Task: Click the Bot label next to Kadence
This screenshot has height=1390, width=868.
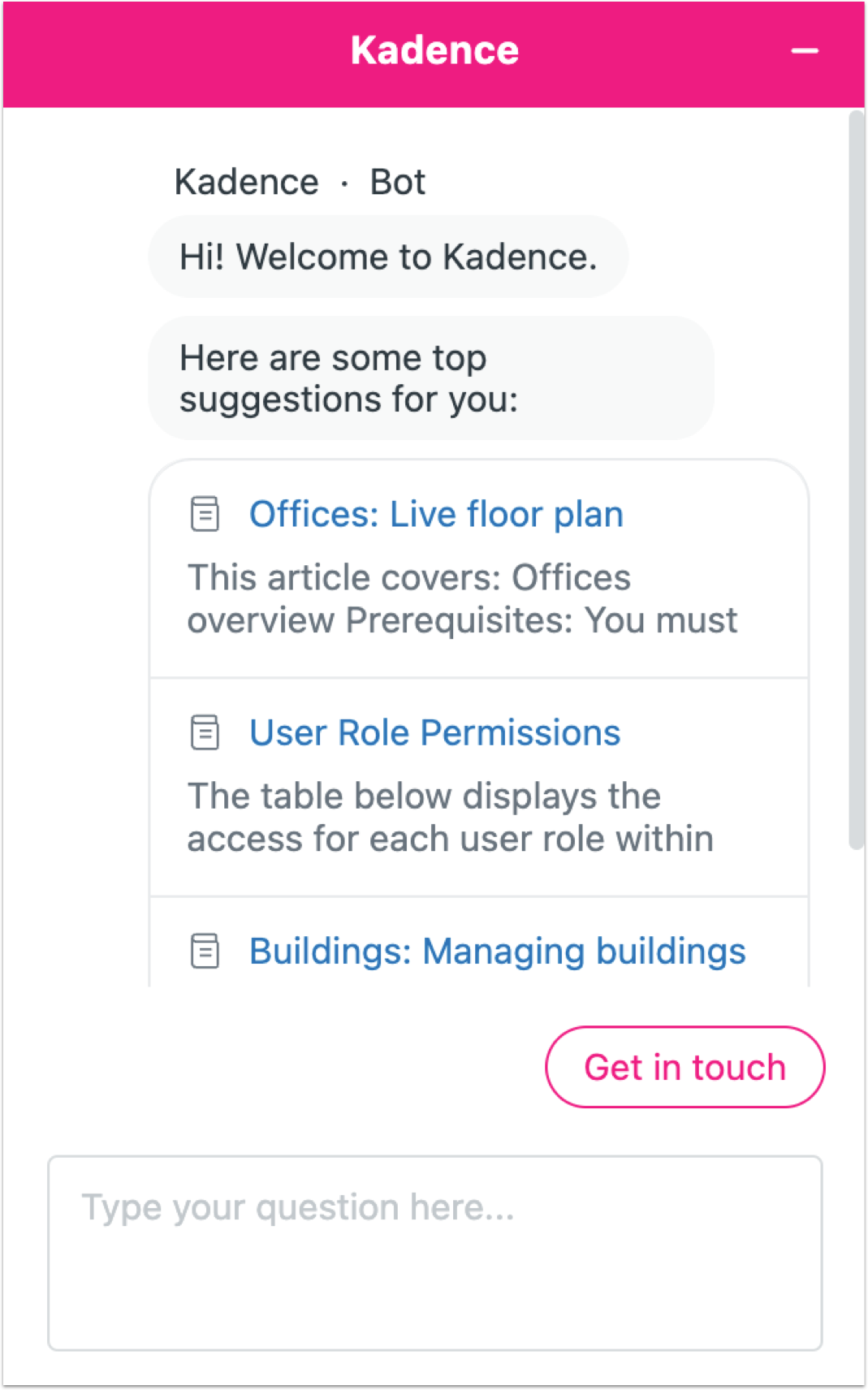Action: (x=398, y=182)
